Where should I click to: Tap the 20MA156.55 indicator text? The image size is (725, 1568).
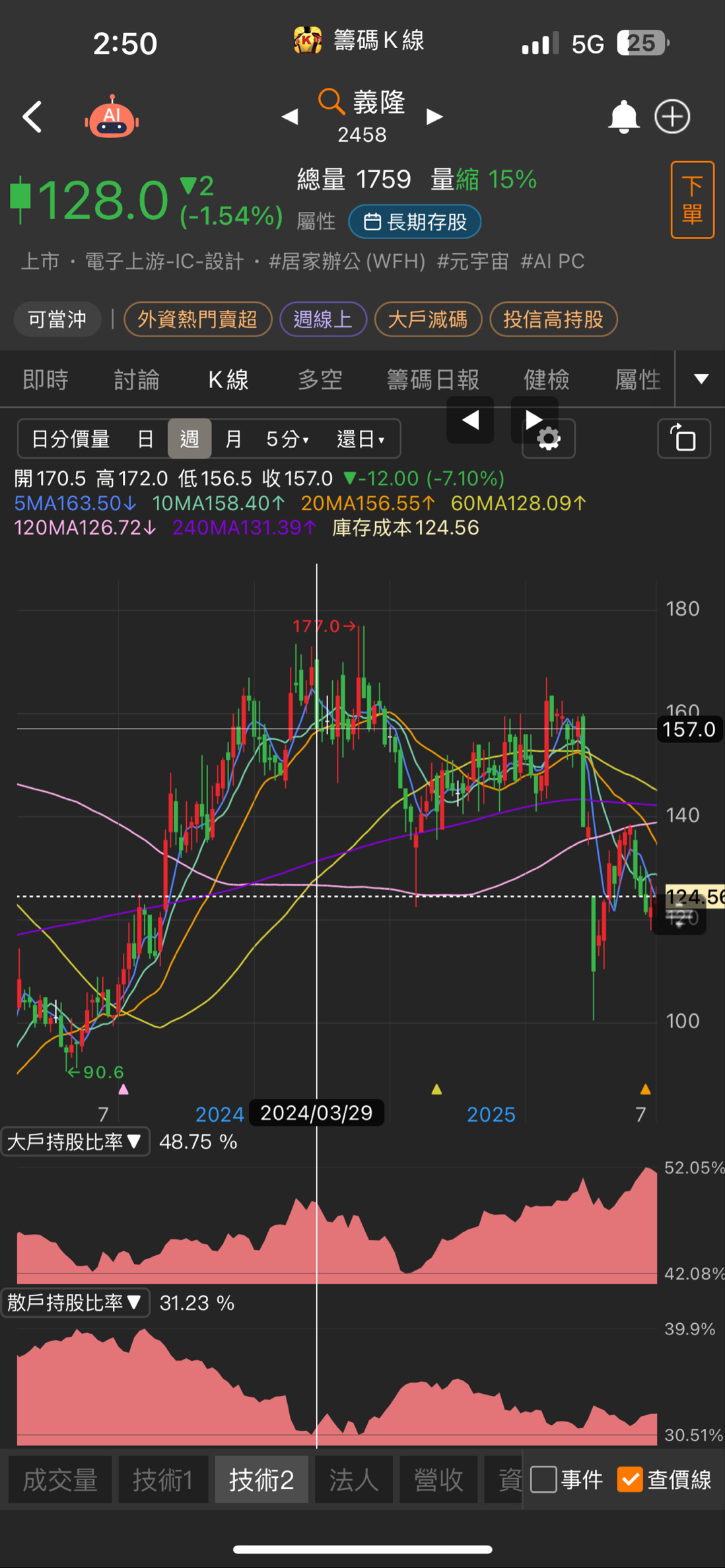pyautogui.click(x=368, y=504)
